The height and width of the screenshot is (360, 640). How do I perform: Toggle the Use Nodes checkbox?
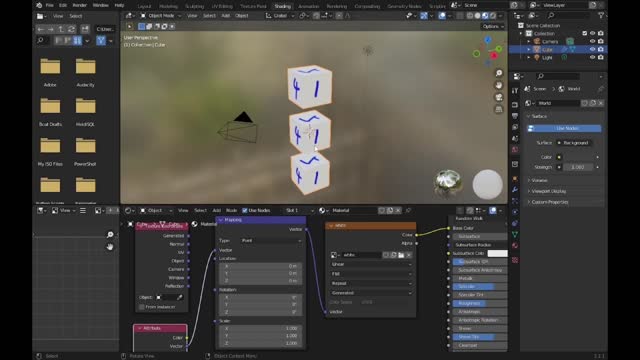[245, 211]
